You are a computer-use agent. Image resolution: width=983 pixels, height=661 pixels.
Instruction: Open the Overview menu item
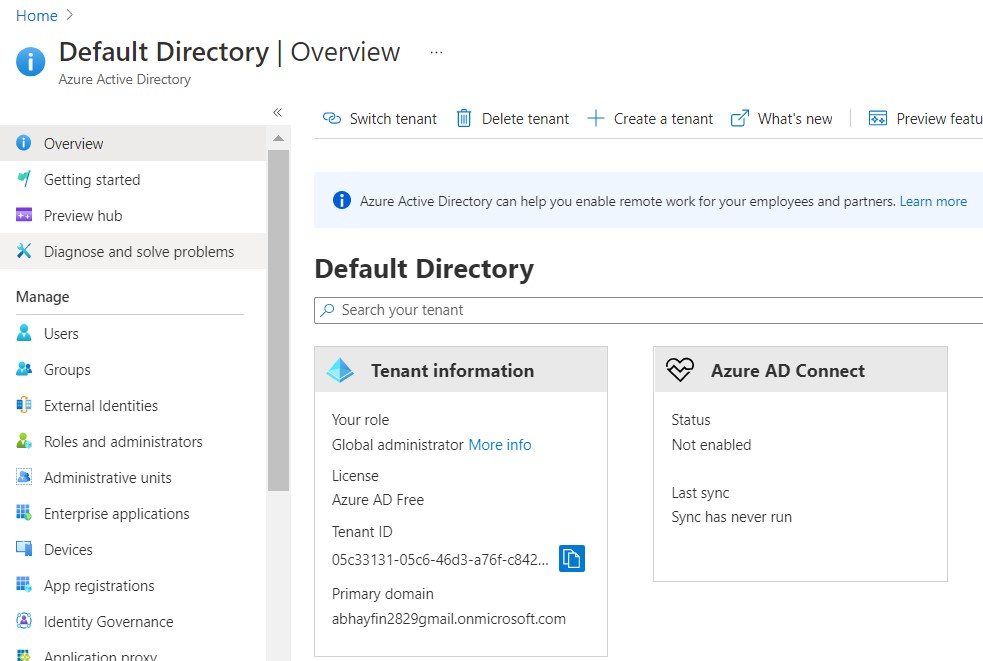133,143
